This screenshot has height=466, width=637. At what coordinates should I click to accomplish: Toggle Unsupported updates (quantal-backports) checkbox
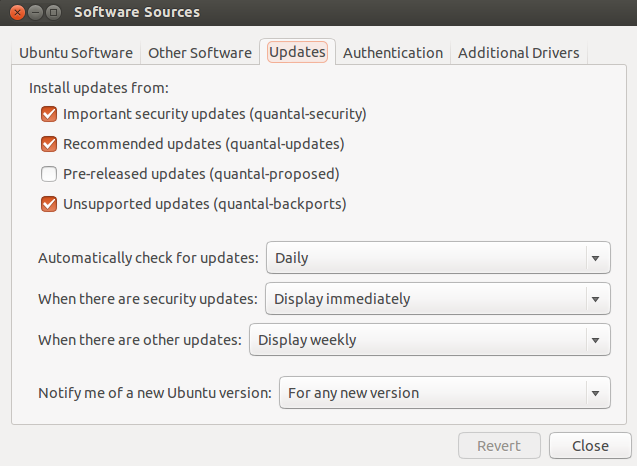pyautogui.click(x=49, y=204)
